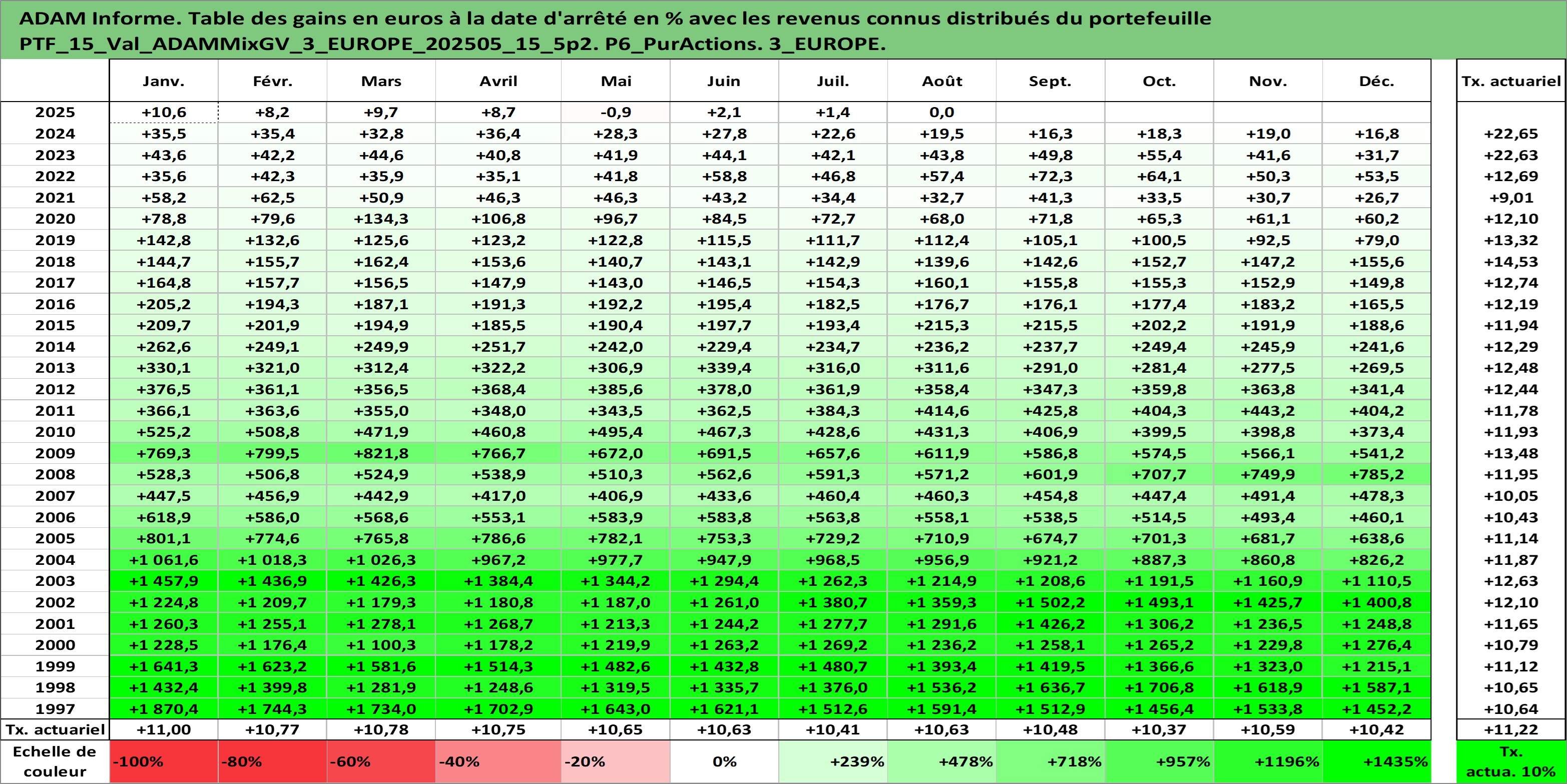Click the -100% red color swatch
Image resolution: width=1567 pixels, height=784 pixels.
click(x=164, y=761)
